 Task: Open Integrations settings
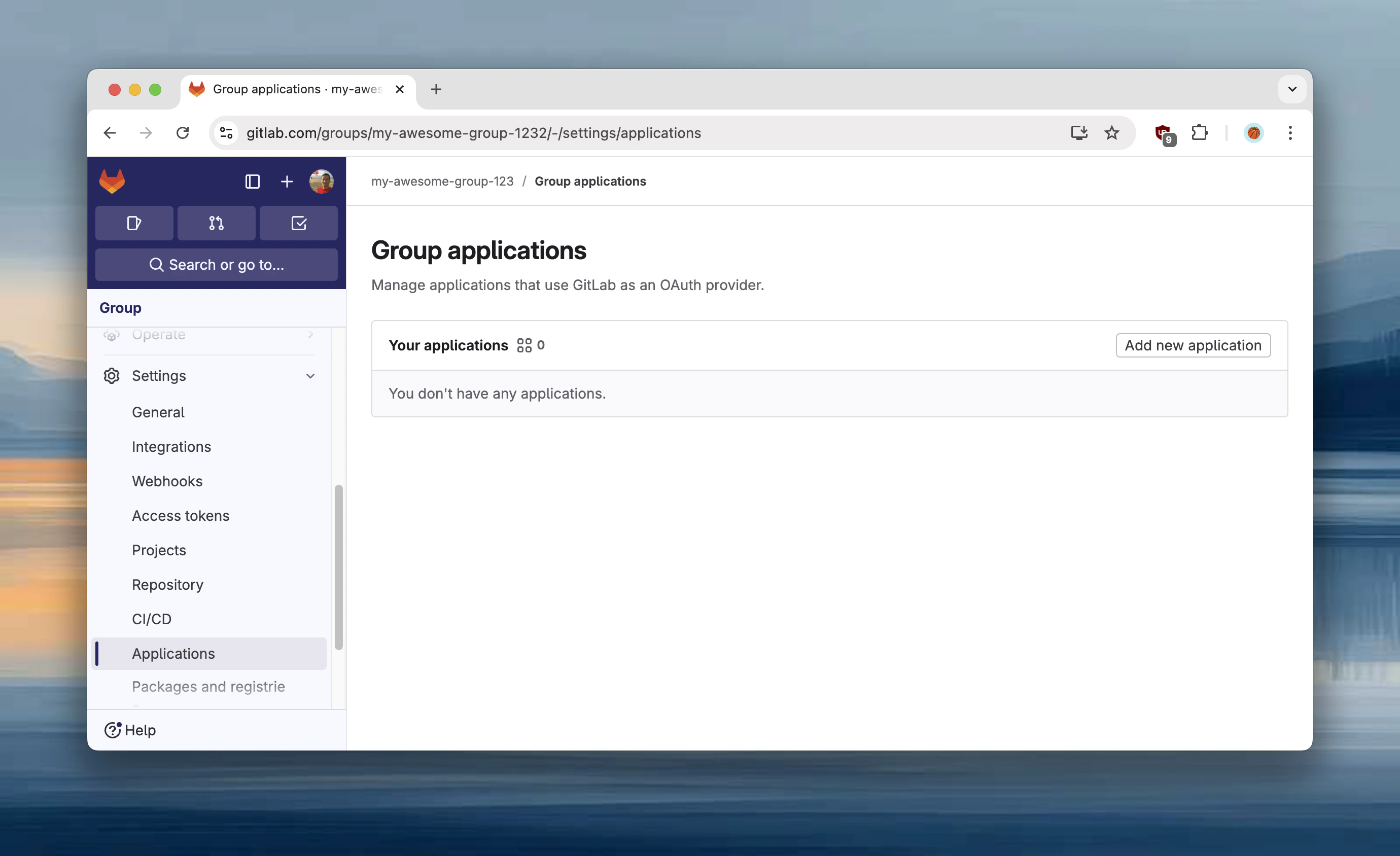pos(171,447)
